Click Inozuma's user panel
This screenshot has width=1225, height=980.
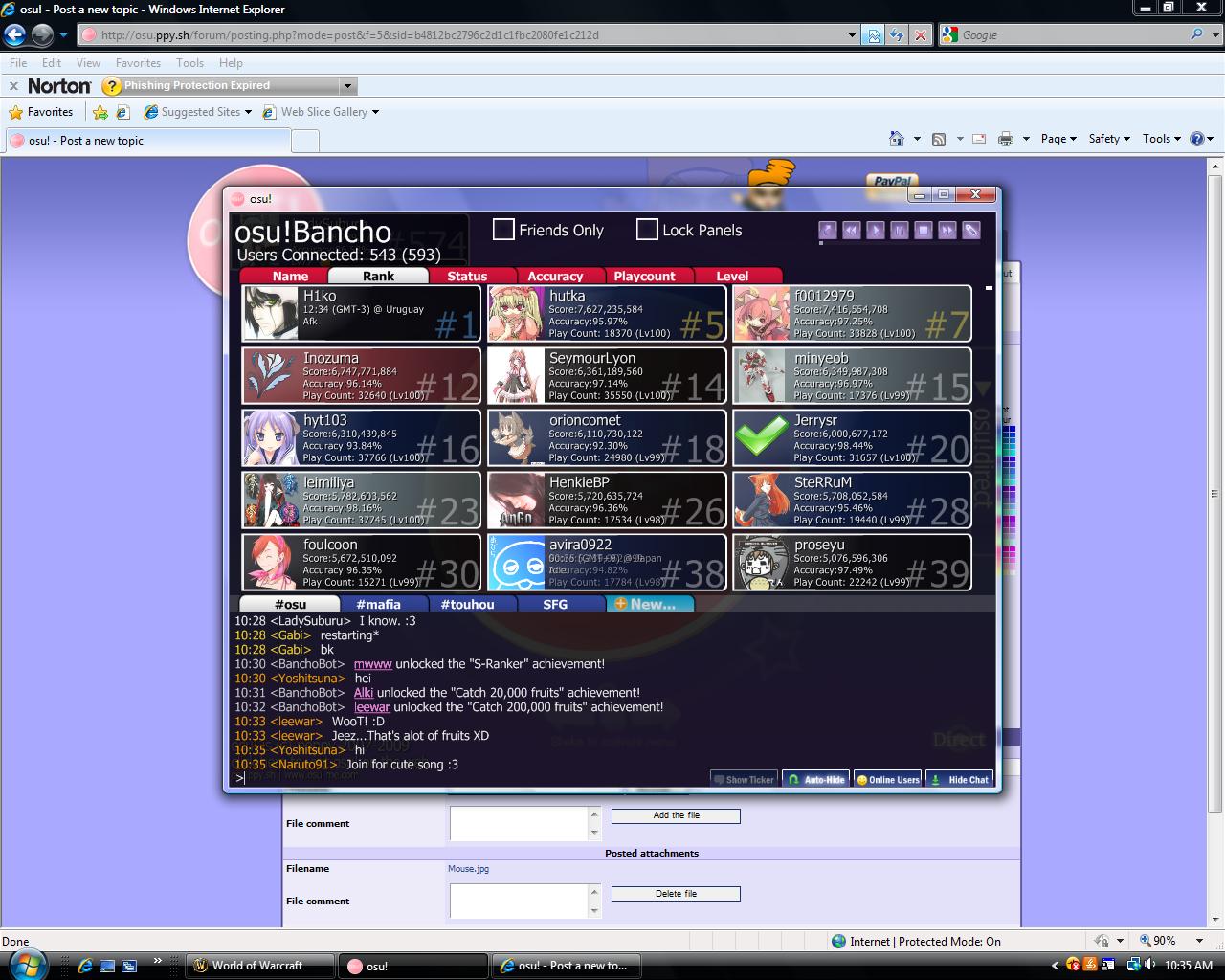coord(361,375)
